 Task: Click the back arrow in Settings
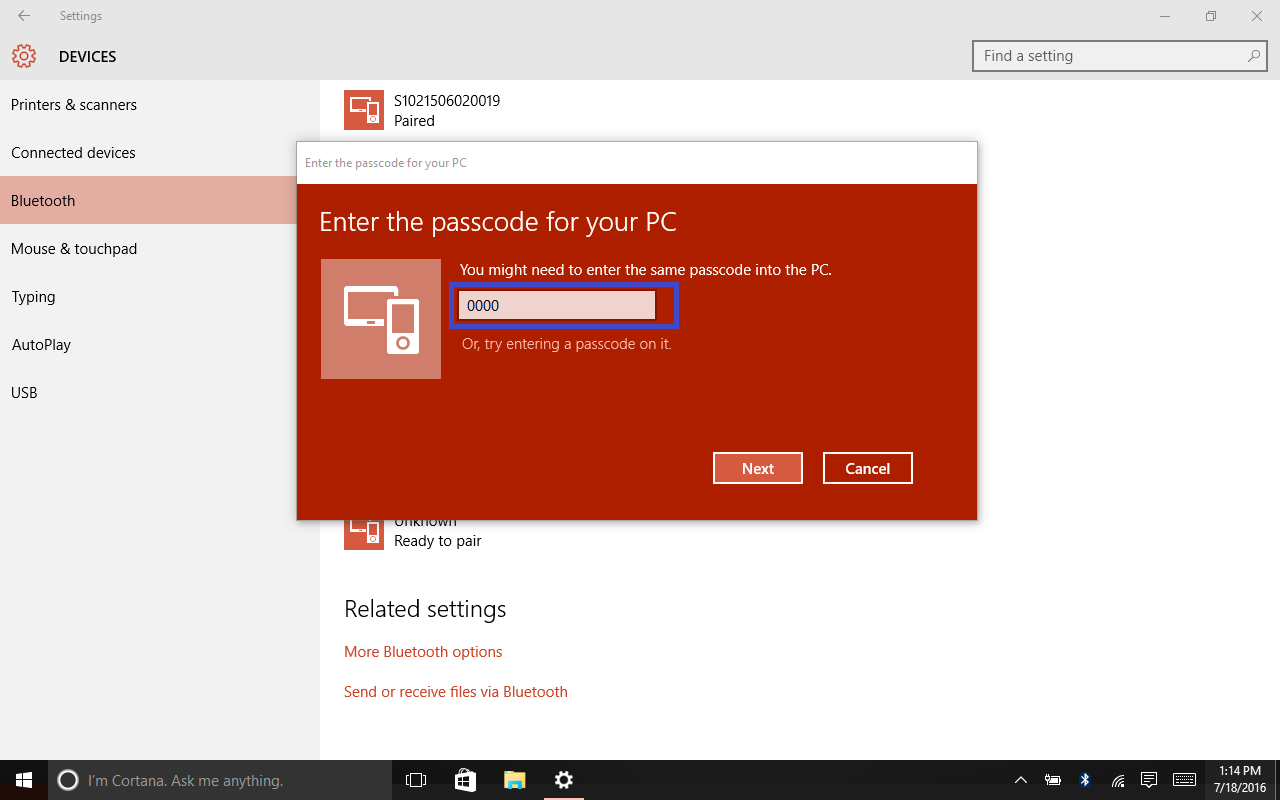point(24,16)
